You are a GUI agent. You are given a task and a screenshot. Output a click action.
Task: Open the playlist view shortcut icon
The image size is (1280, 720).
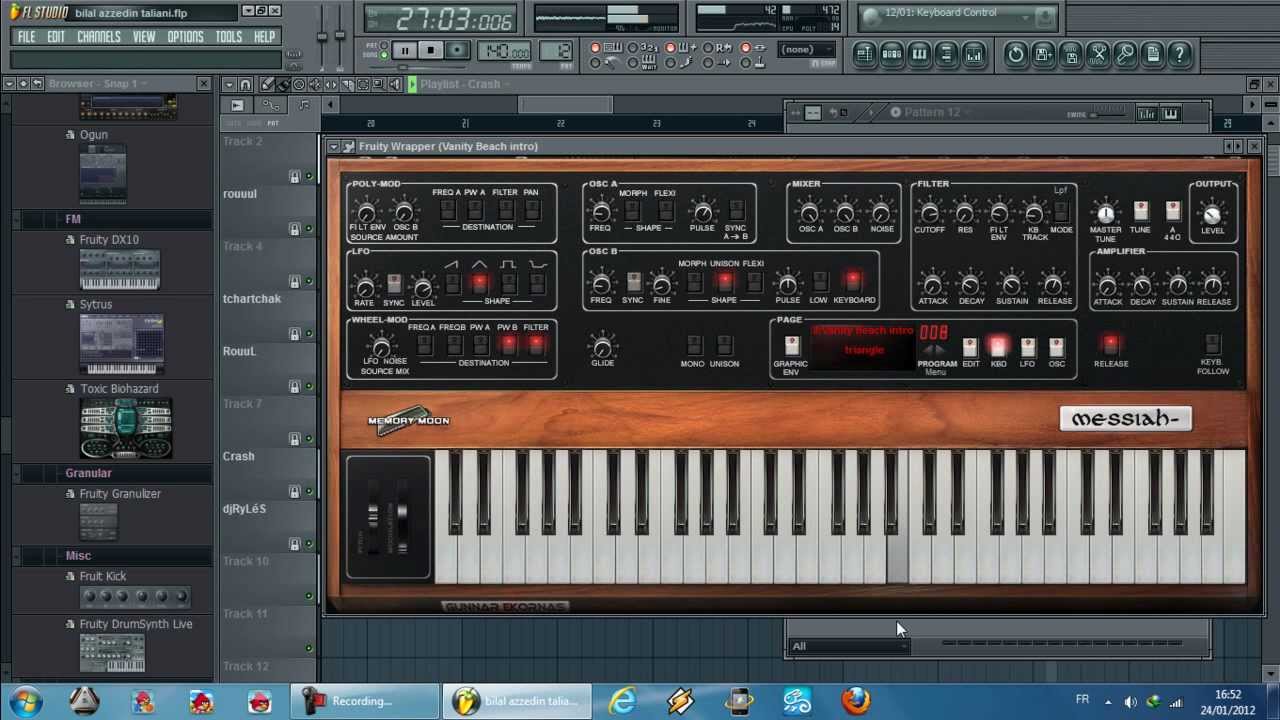pyautogui.click(x=864, y=54)
